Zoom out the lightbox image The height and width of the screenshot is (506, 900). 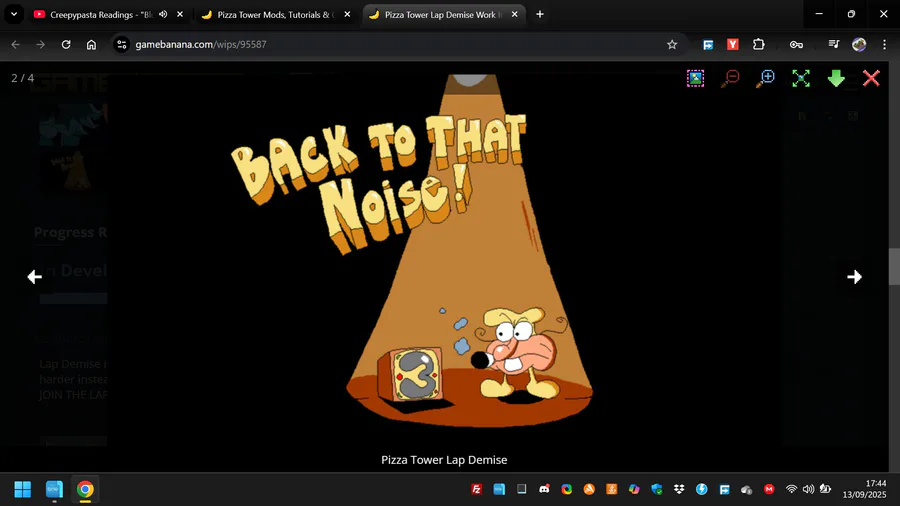click(x=730, y=78)
